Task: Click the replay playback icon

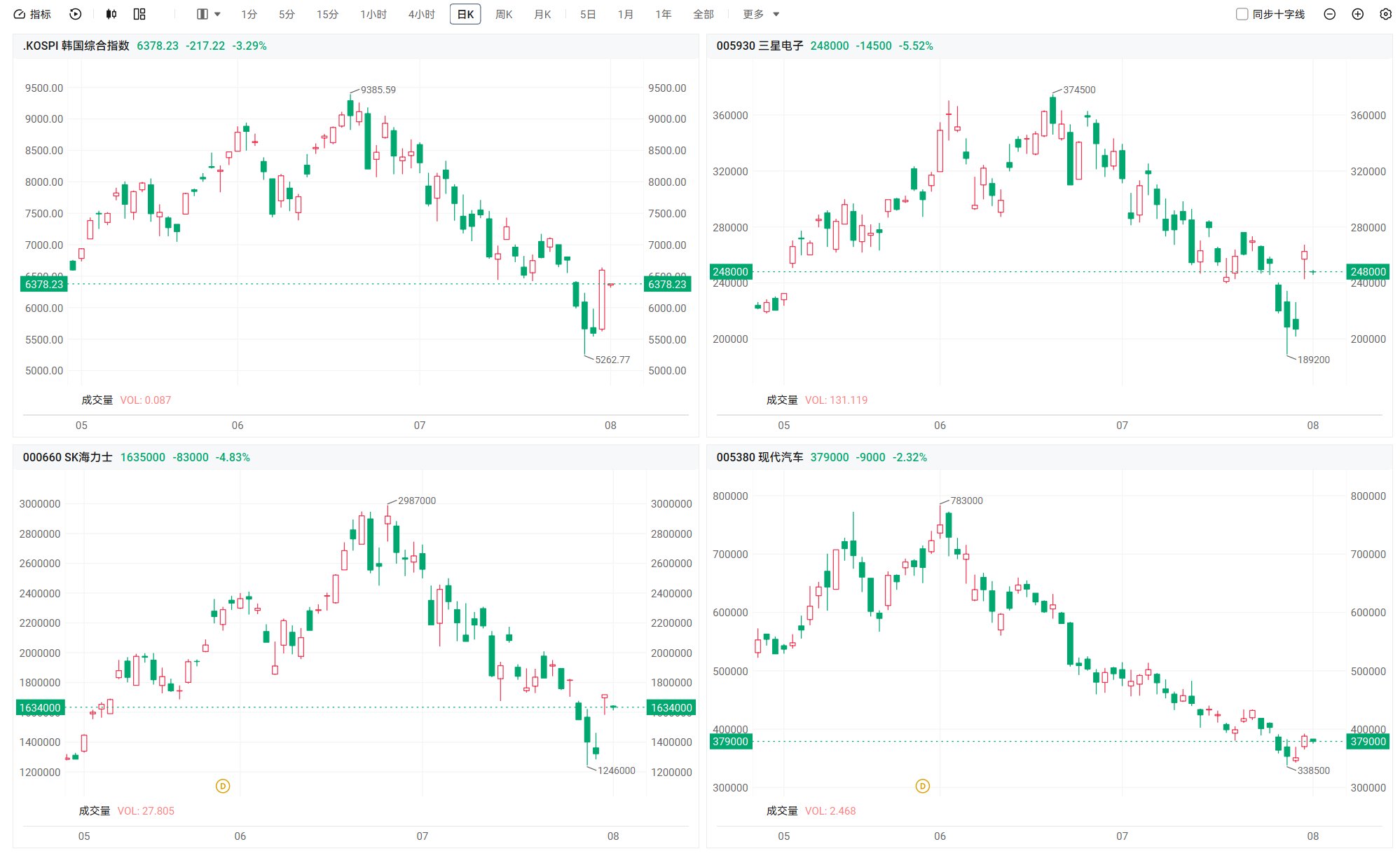Action: point(76,14)
